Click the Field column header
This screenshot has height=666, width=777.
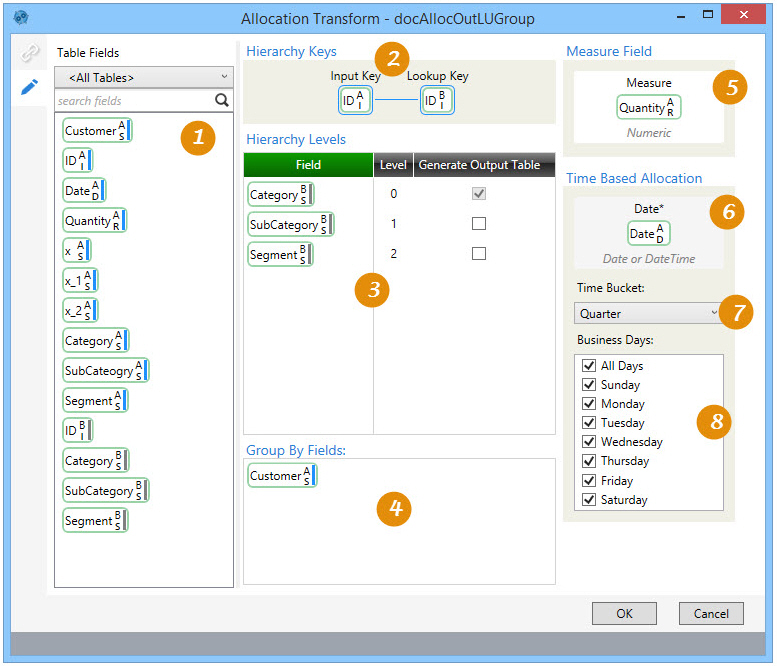308,165
